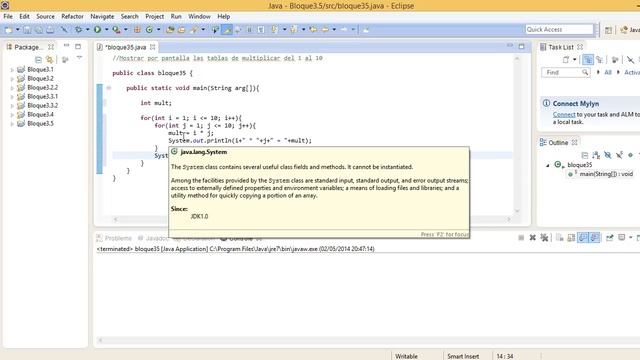Expand the Bloque3.2.2 project tree
Viewport: 640px width, 360px height.
point(12,88)
